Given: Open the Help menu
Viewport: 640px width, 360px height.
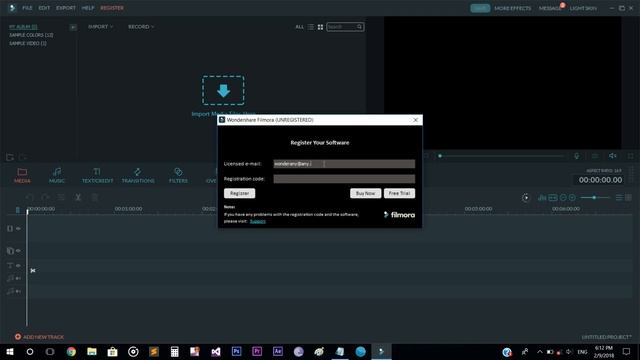Looking at the screenshot, I should click(88, 8).
